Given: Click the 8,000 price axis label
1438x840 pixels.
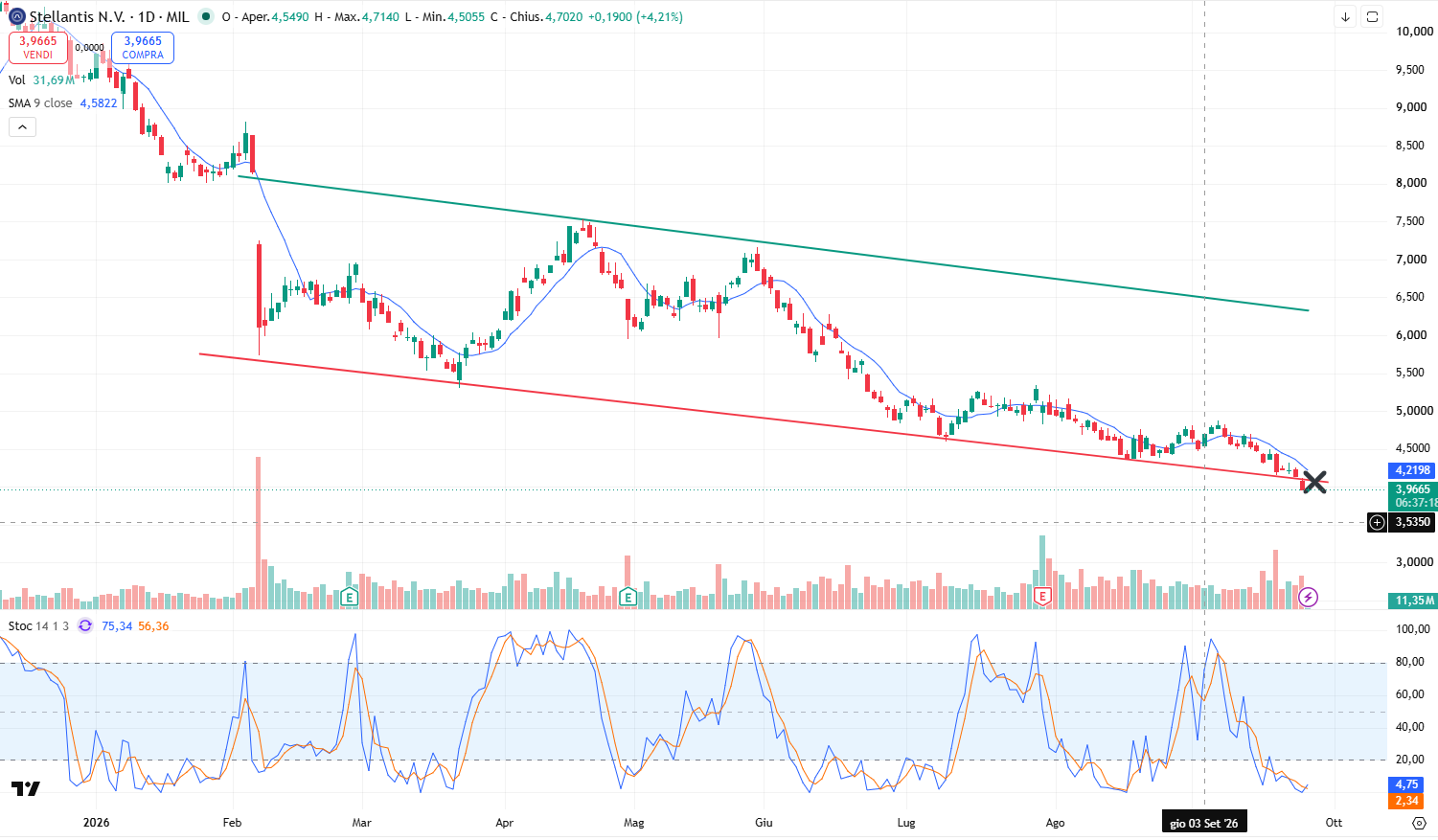Looking at the screenshot, I should coord(1411,183).
